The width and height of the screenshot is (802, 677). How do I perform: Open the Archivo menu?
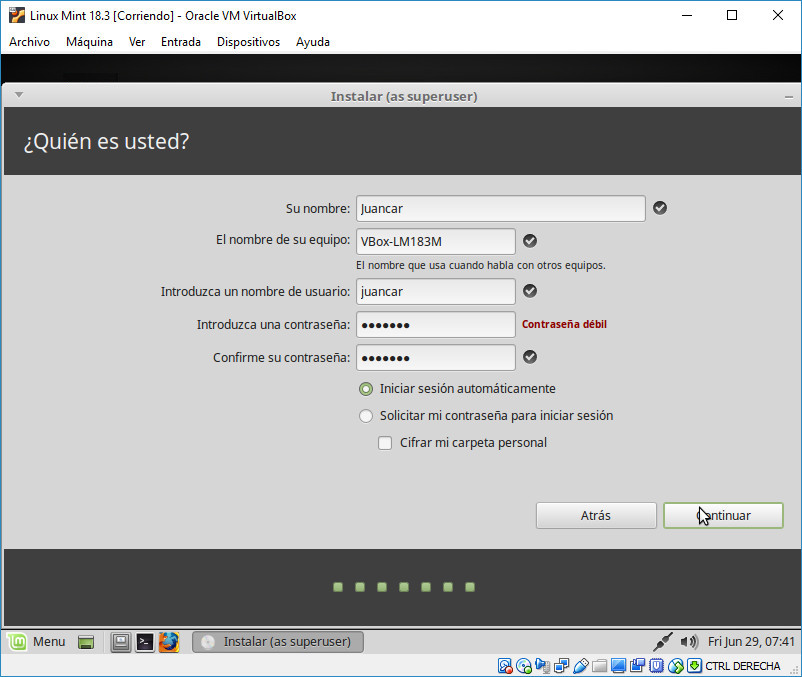[29, 42]
